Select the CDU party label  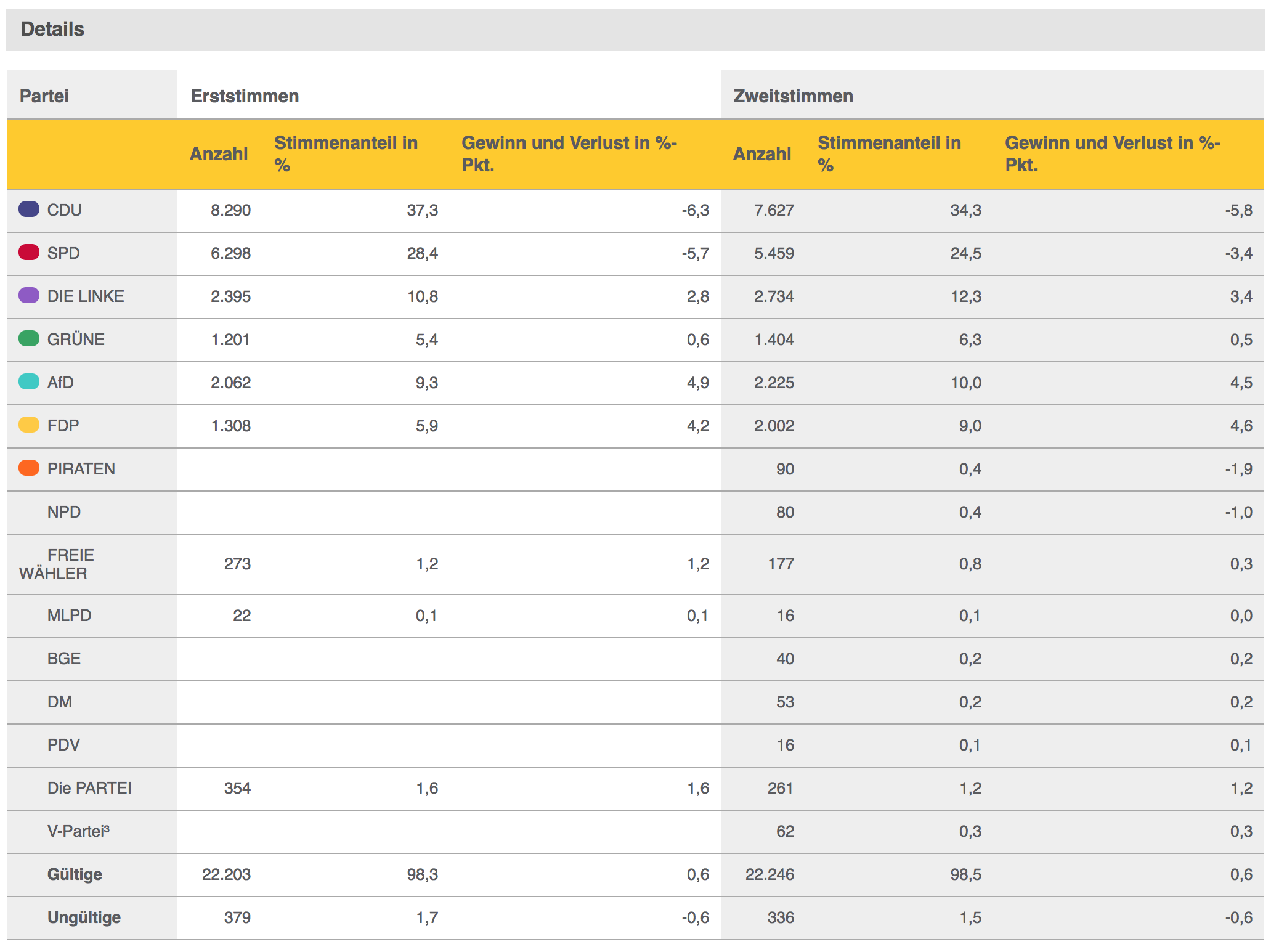(65, 210)
